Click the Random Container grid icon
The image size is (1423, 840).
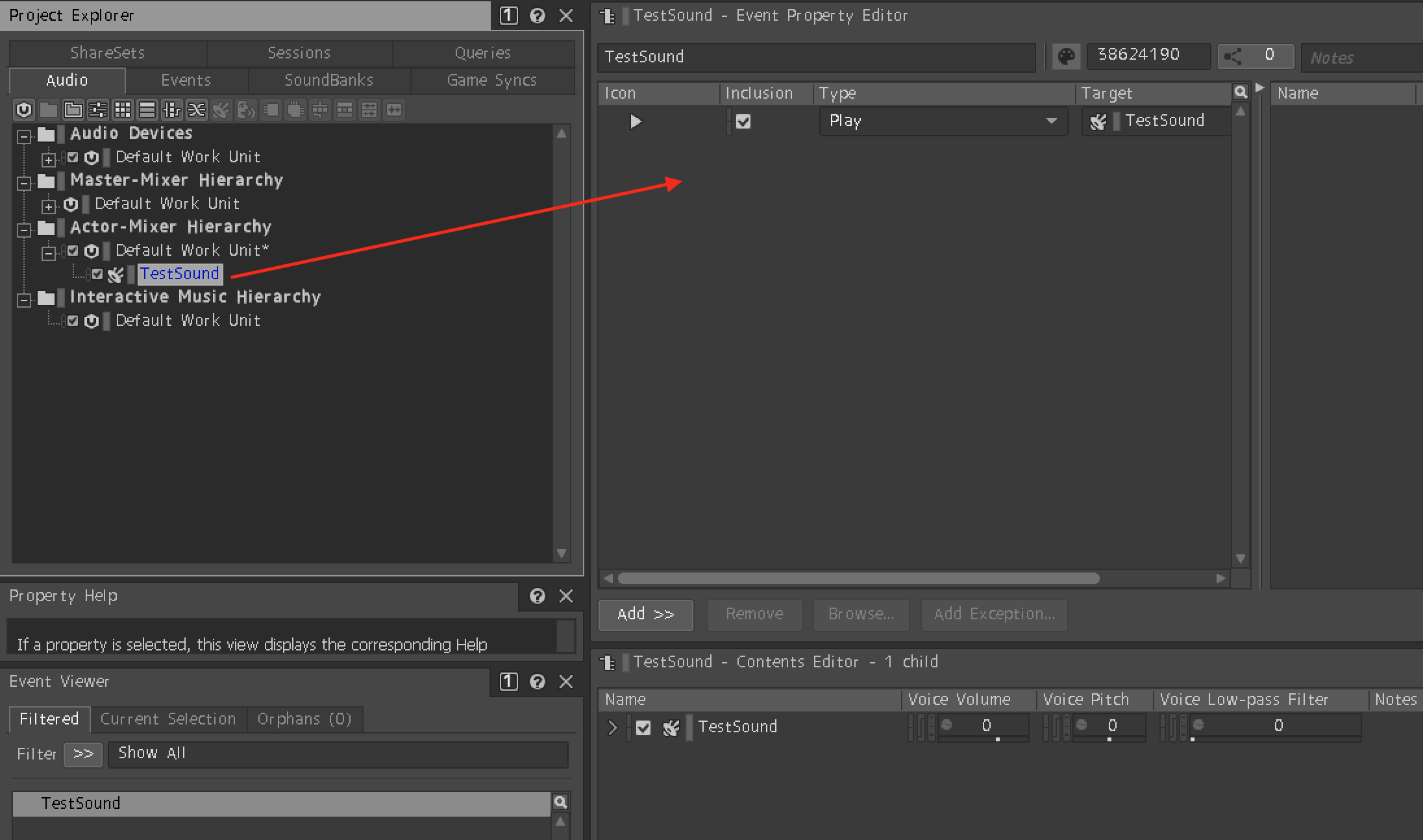pos(123,110)
